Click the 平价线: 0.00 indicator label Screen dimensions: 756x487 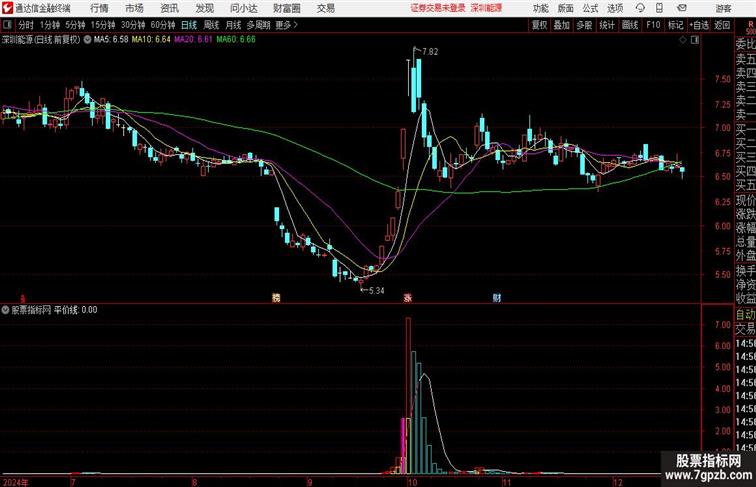[x=75, y=310]
